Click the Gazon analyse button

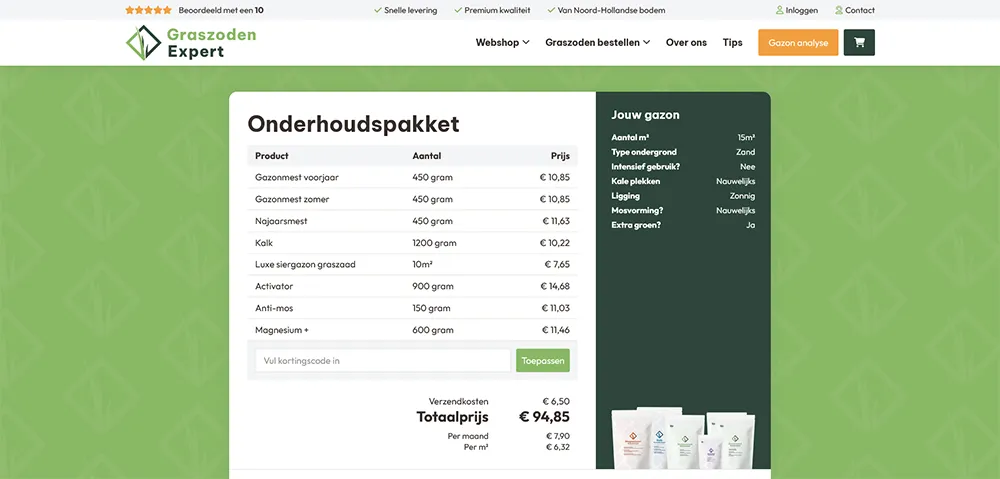pyautogui.click(x=798, y=43)
